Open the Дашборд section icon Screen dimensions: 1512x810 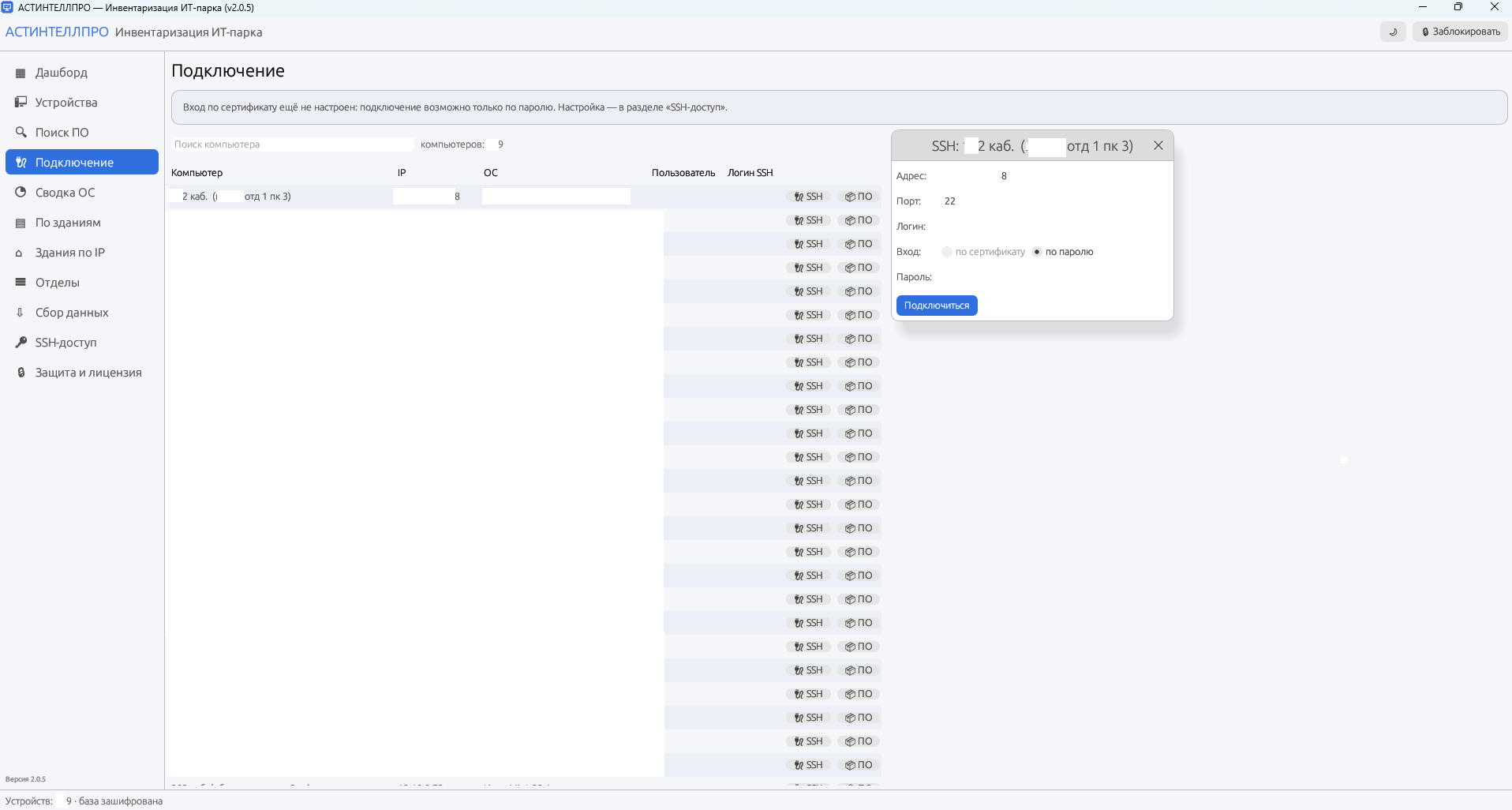[x=21, y=73]
